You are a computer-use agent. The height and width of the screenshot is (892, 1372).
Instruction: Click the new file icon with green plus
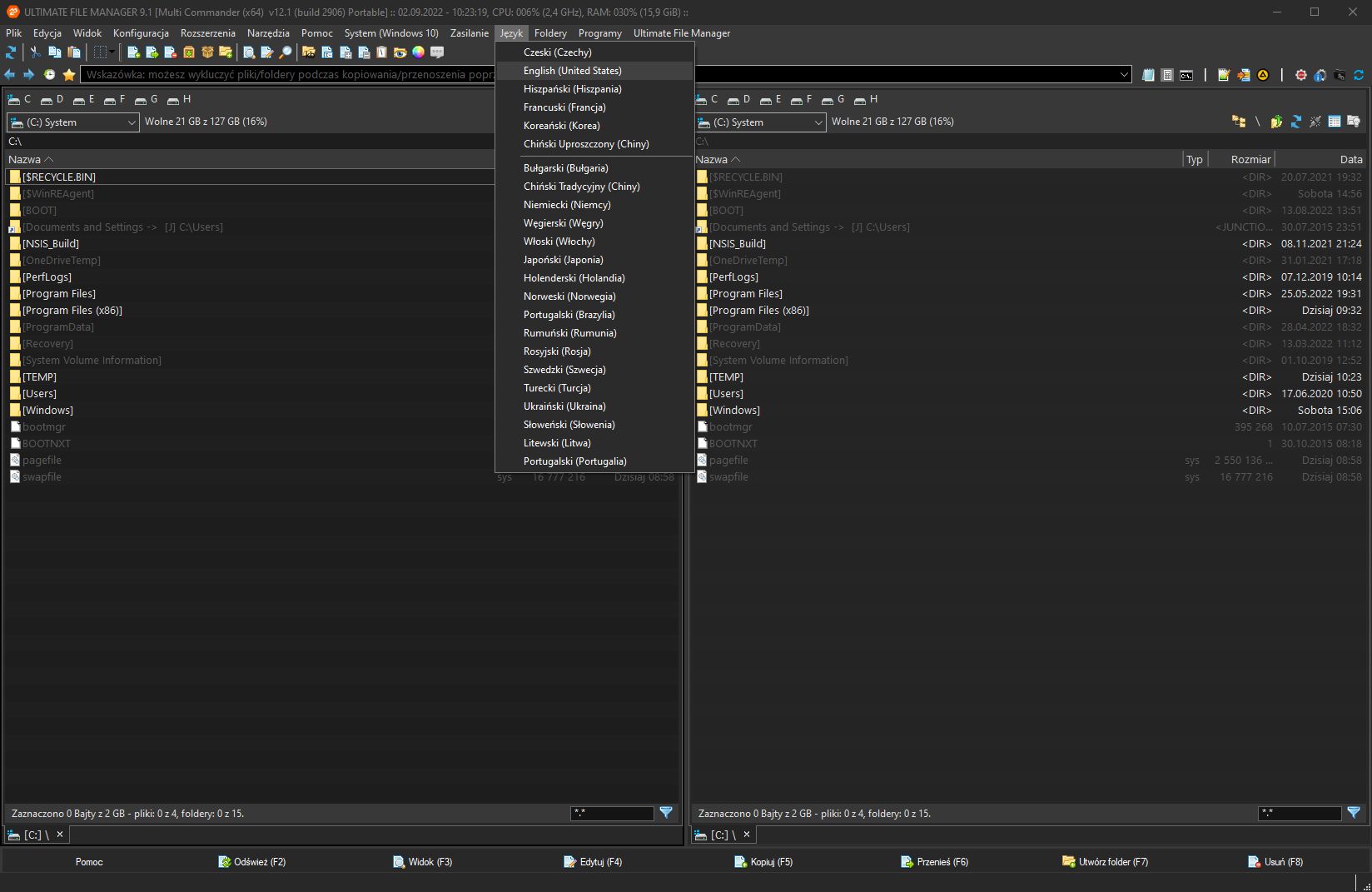pyautogui.click(x=133, y=52)
